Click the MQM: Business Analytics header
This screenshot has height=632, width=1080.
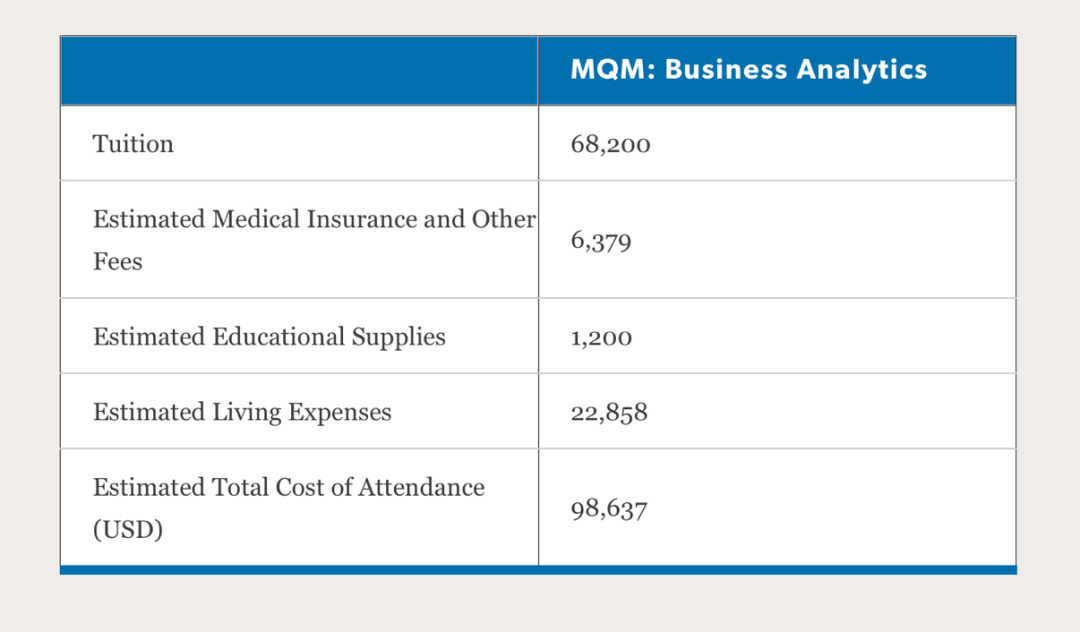coord(749,70)
